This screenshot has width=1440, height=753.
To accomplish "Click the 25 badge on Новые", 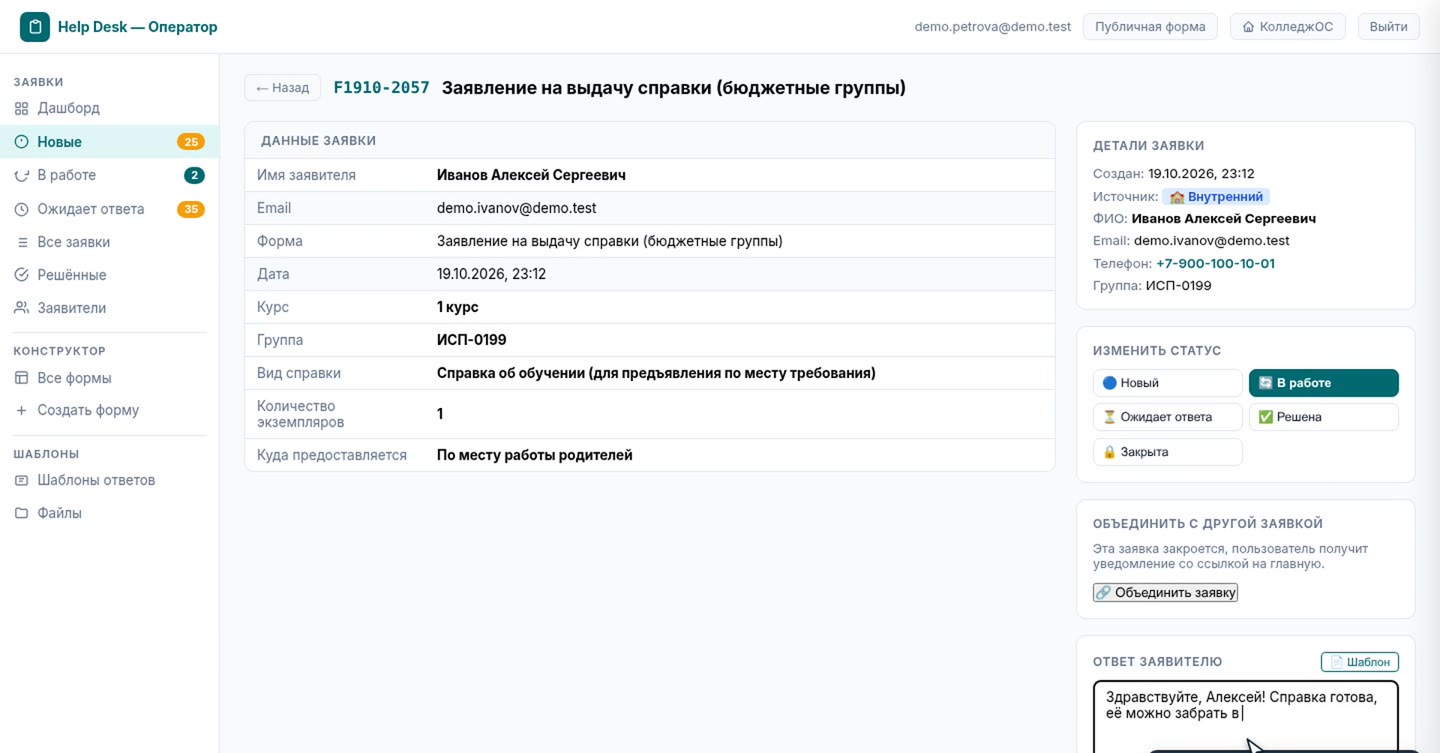I will point(190,142).
